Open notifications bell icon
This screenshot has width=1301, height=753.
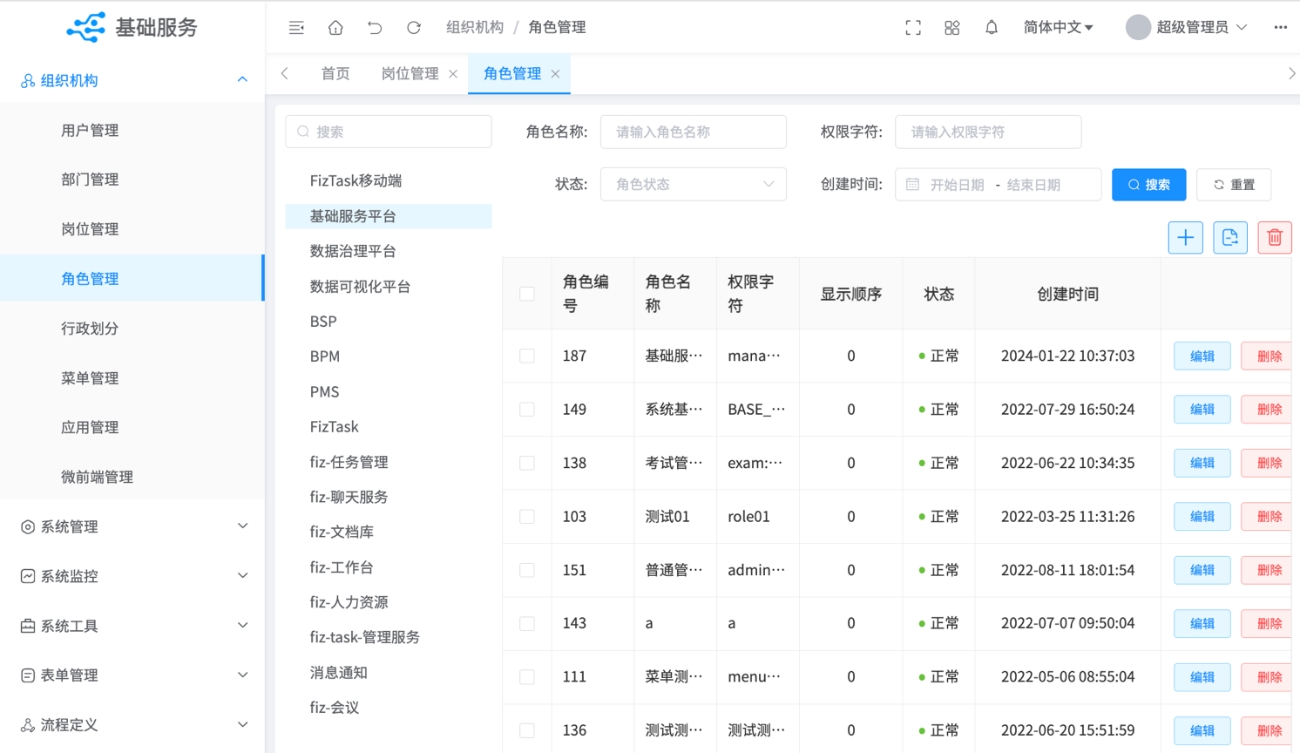coord(992,28)
